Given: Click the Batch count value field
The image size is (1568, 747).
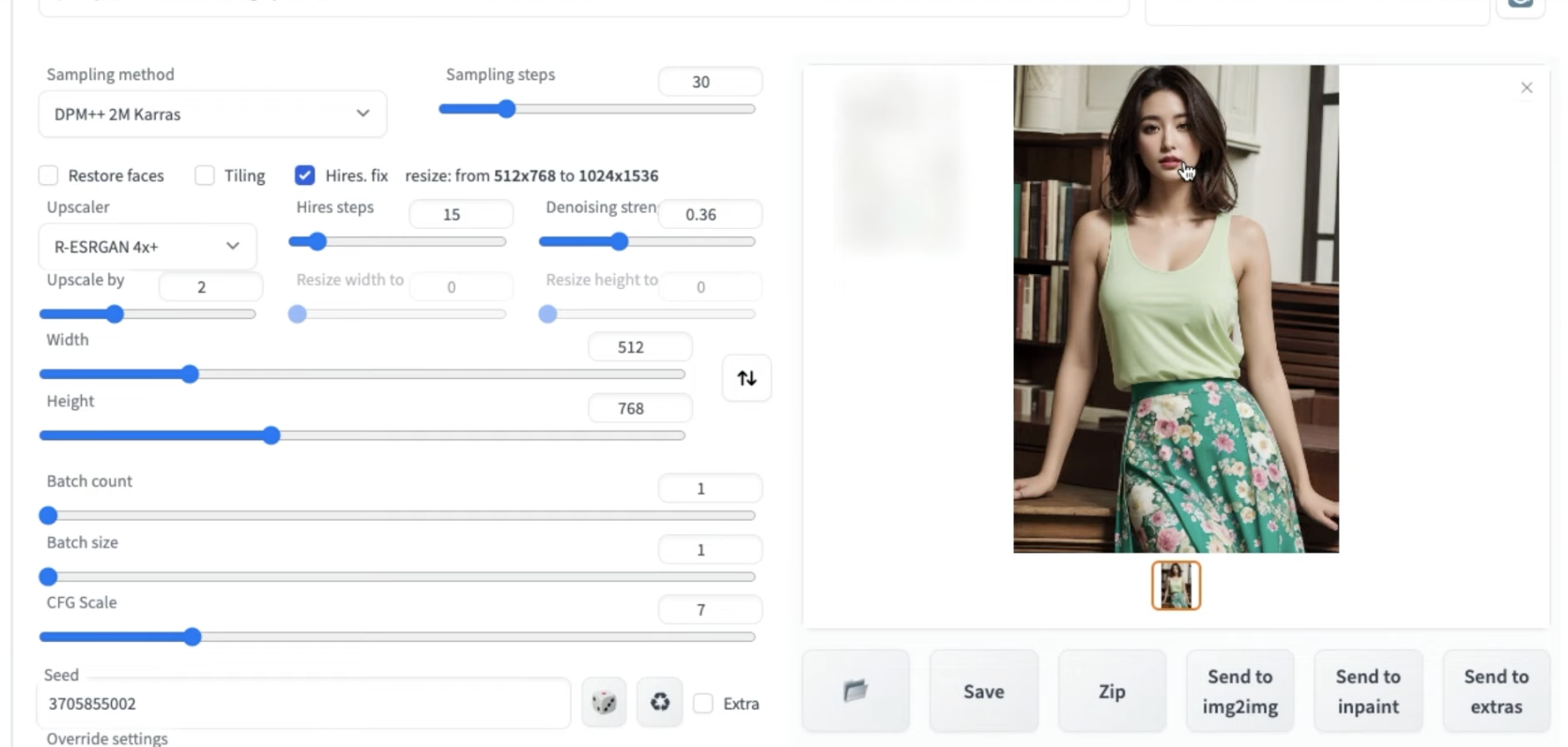Looking at the screenshot, I should click(x=710, y=488).
